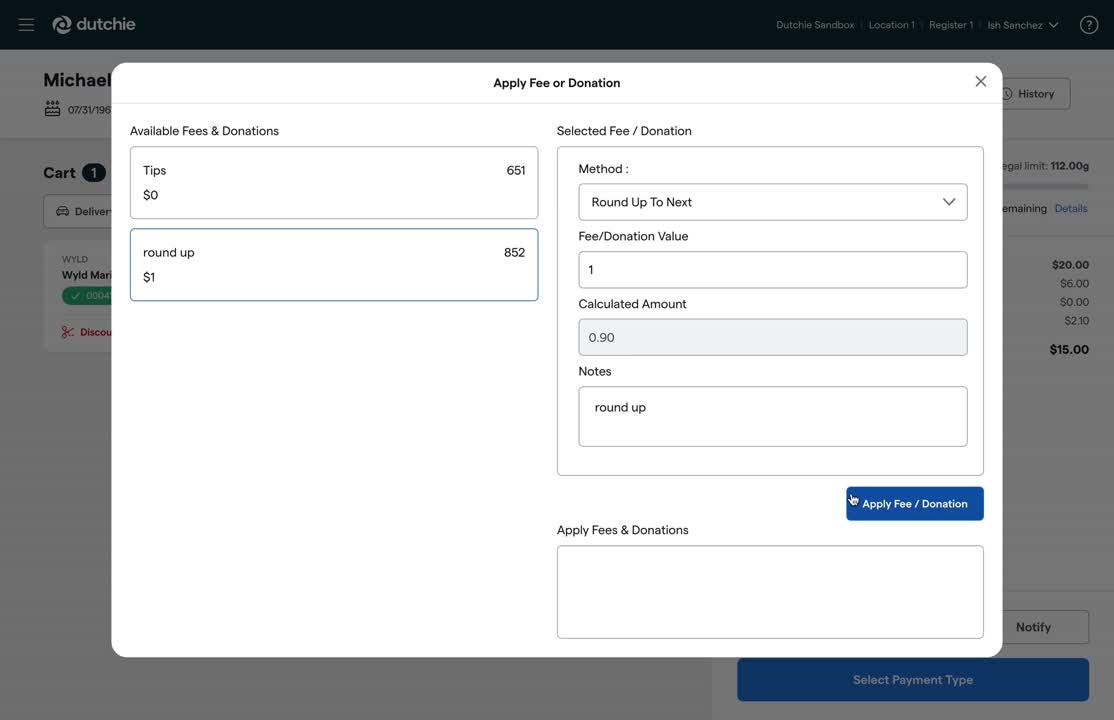Click the discount scissors icon
Image resolution: width=1114 pixels, height=720 pixels.
click(68, 332)
